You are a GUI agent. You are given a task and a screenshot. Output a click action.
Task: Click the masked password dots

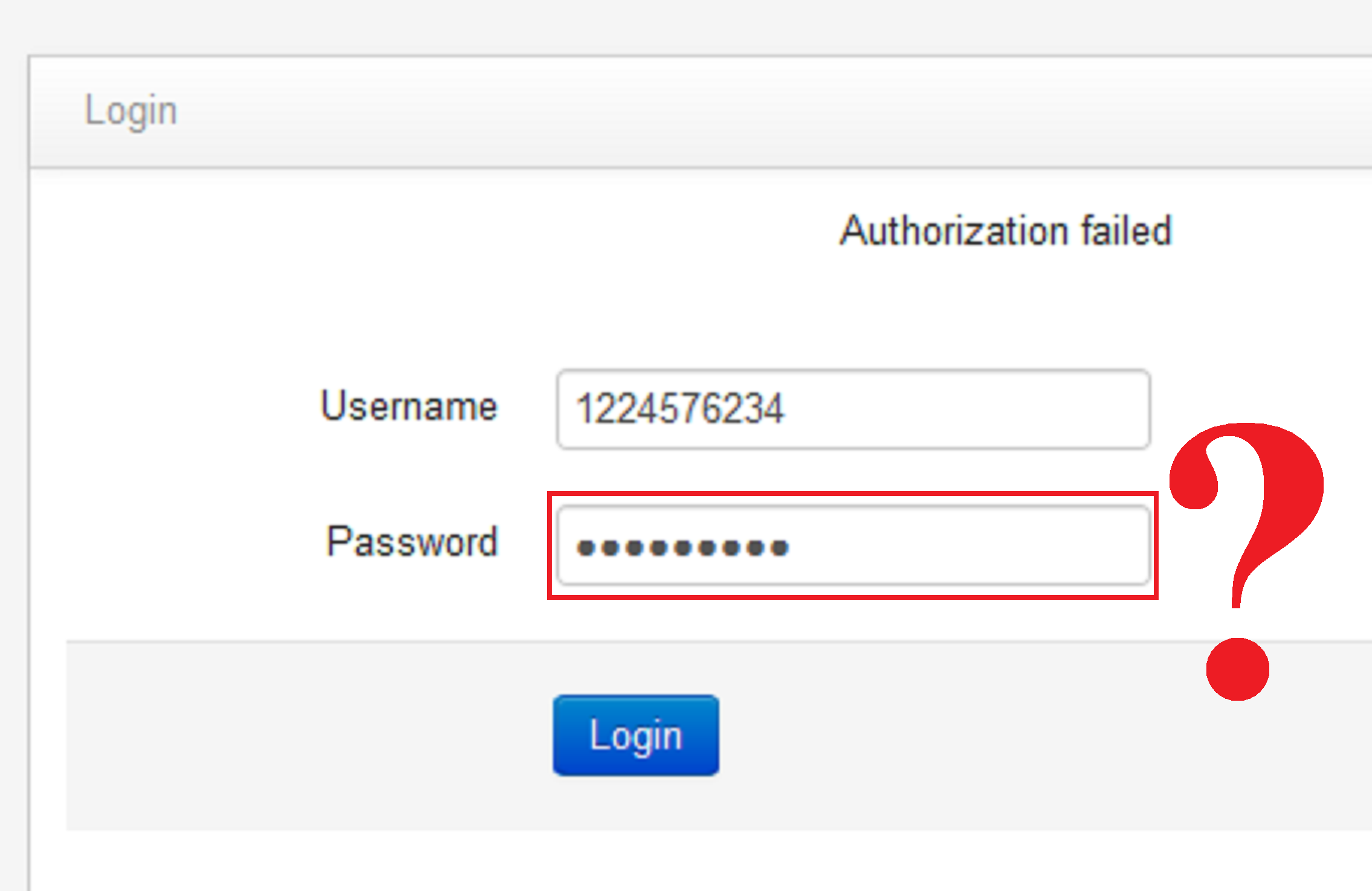683,547
